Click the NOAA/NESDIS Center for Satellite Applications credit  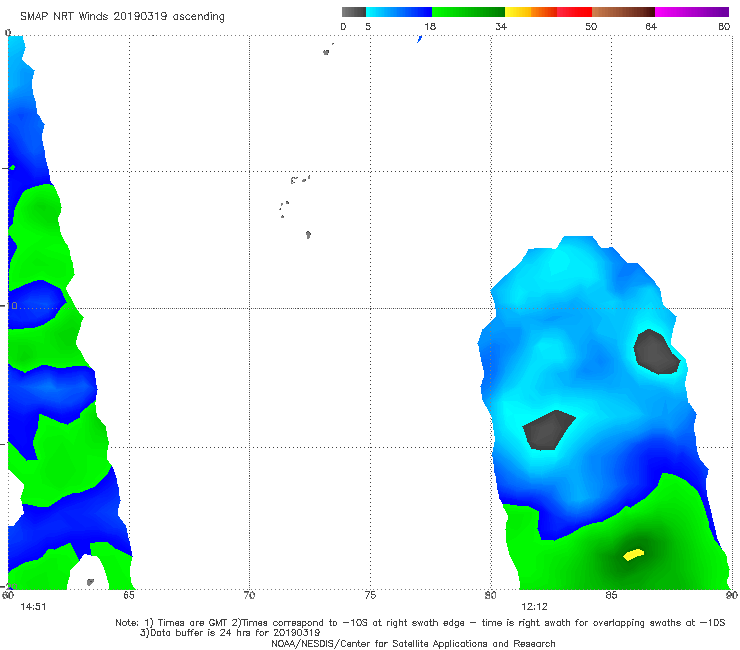point(413,643)
